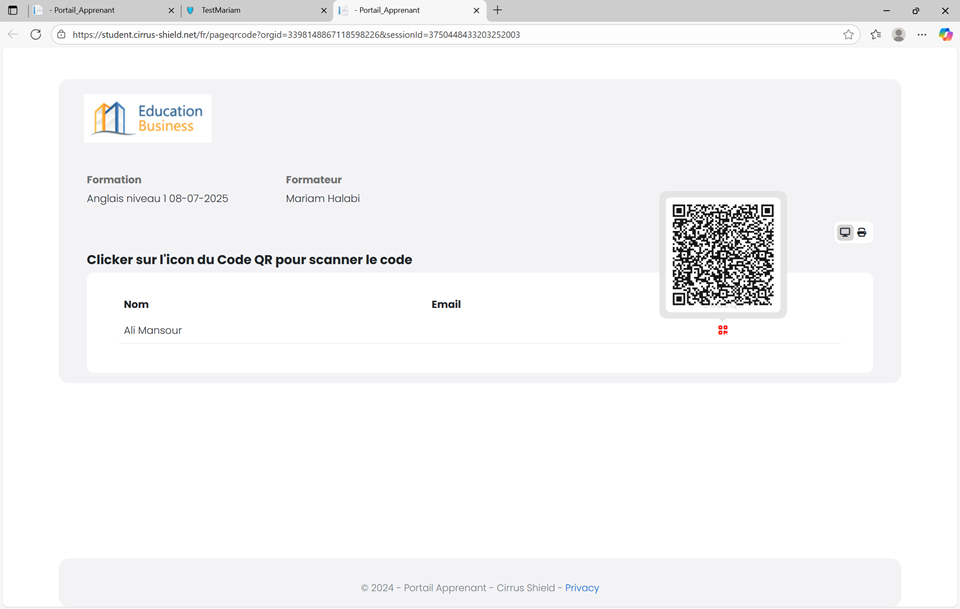
Task: Click the printer icon to print
Action: 862,233
